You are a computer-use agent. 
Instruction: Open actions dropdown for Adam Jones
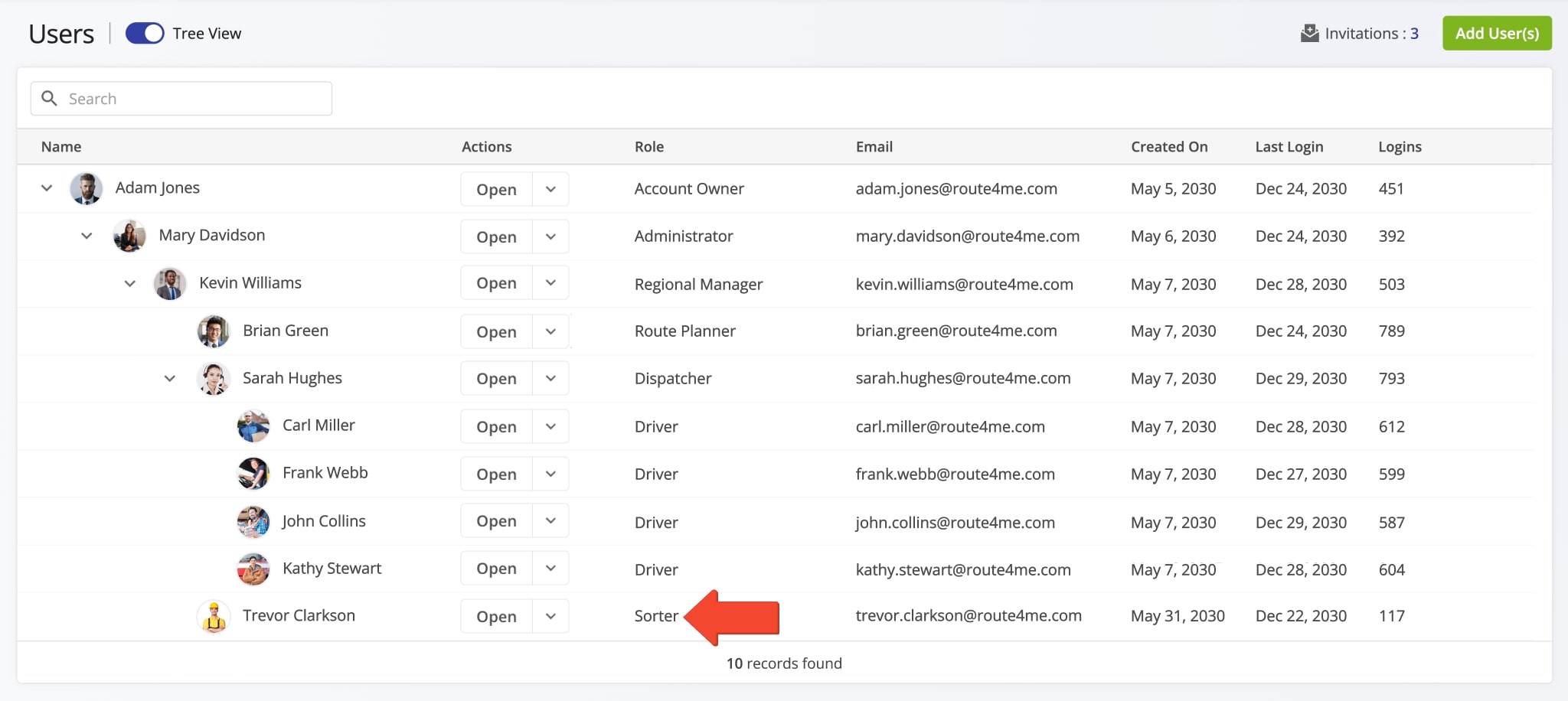tap(550, 189)
